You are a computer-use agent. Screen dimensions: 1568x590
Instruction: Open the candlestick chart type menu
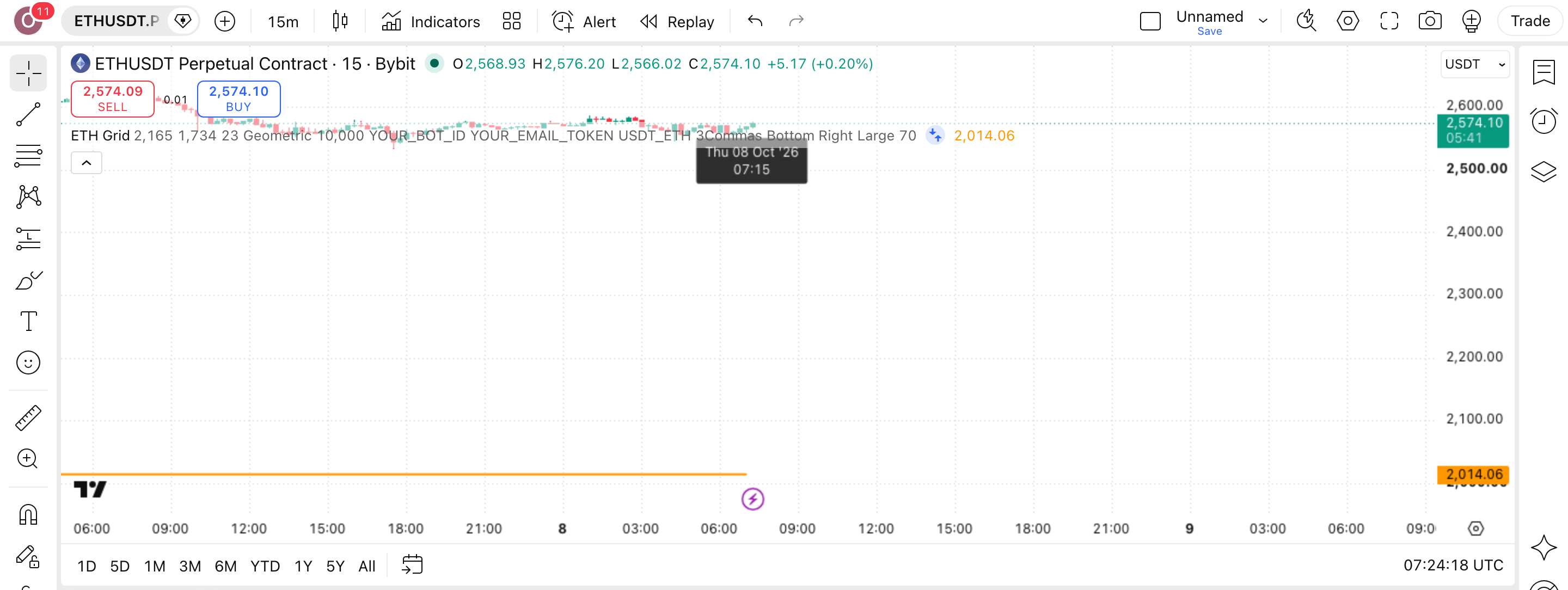pyautogui.click(x=340, y=21)
